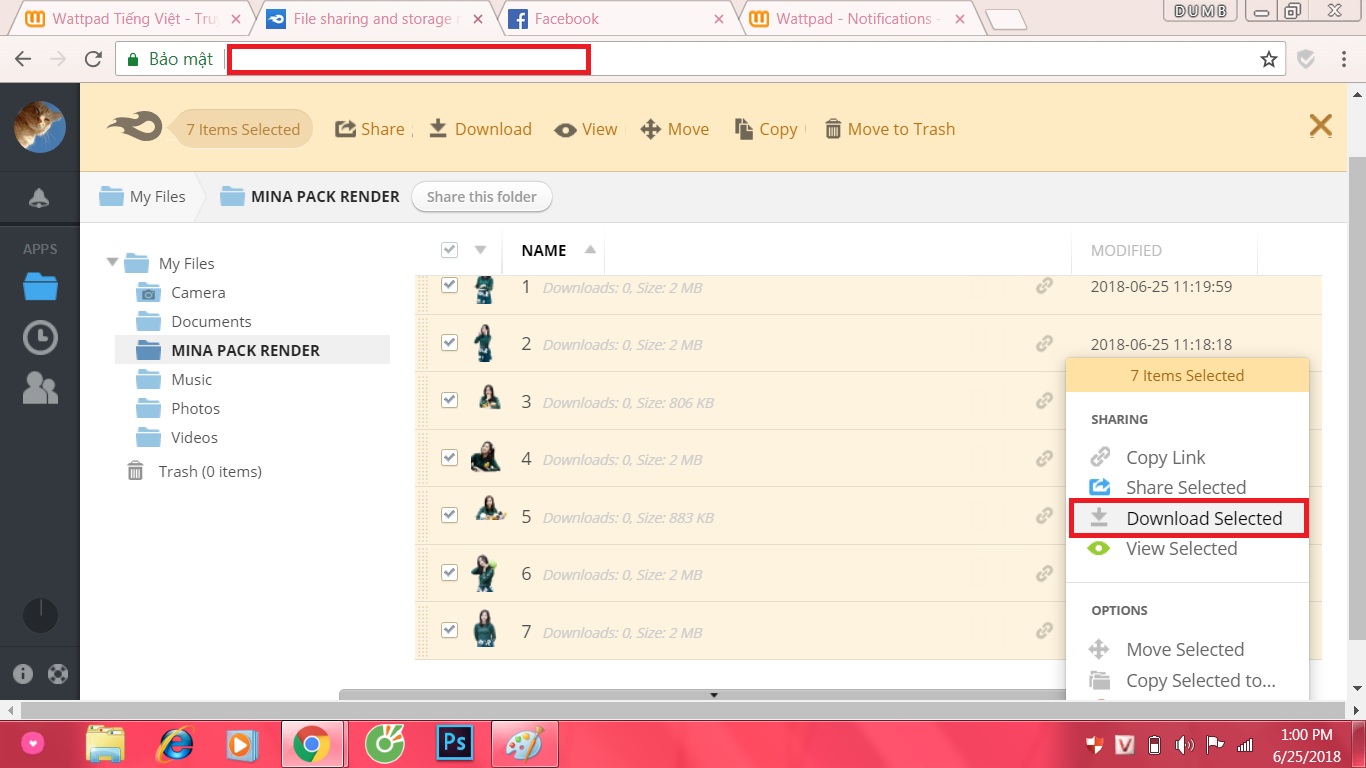Uncheck the checkbox for file 2

tap(449, 342)
